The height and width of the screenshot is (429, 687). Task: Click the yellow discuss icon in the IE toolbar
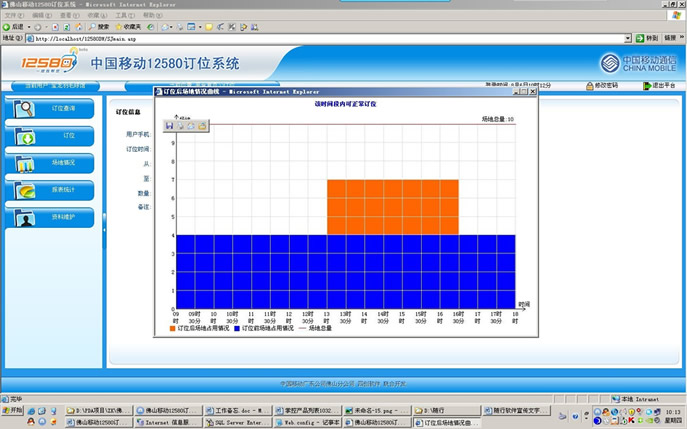click(x=209, y=27)
